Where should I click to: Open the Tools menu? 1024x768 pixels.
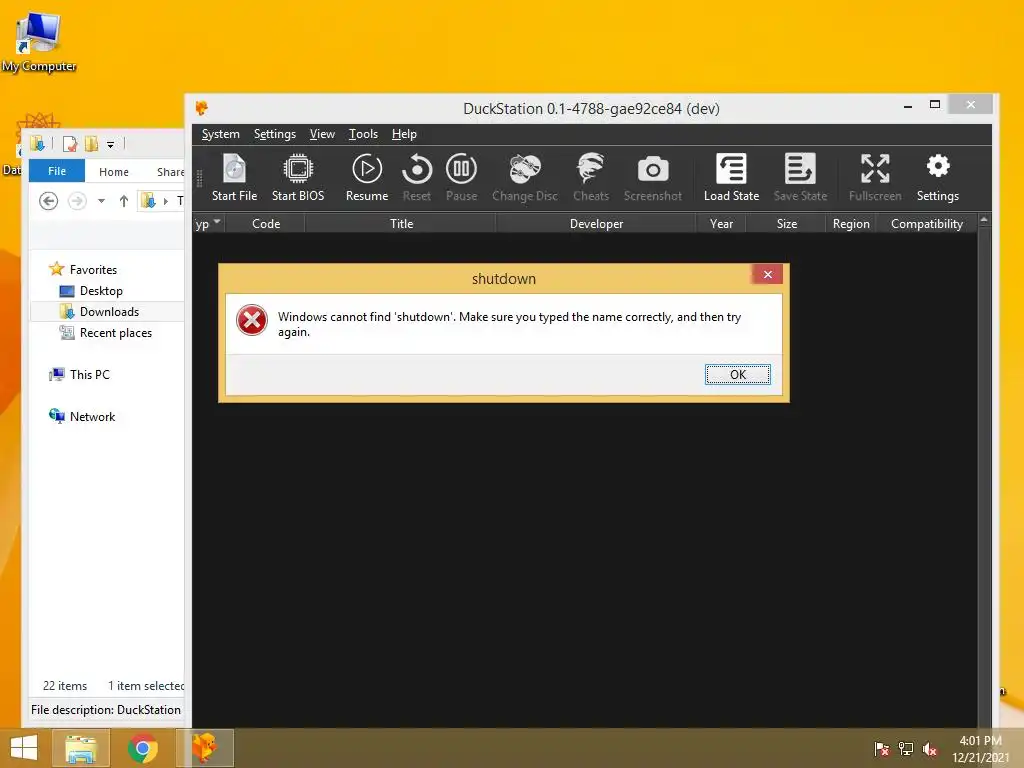[x=363, y=134]
